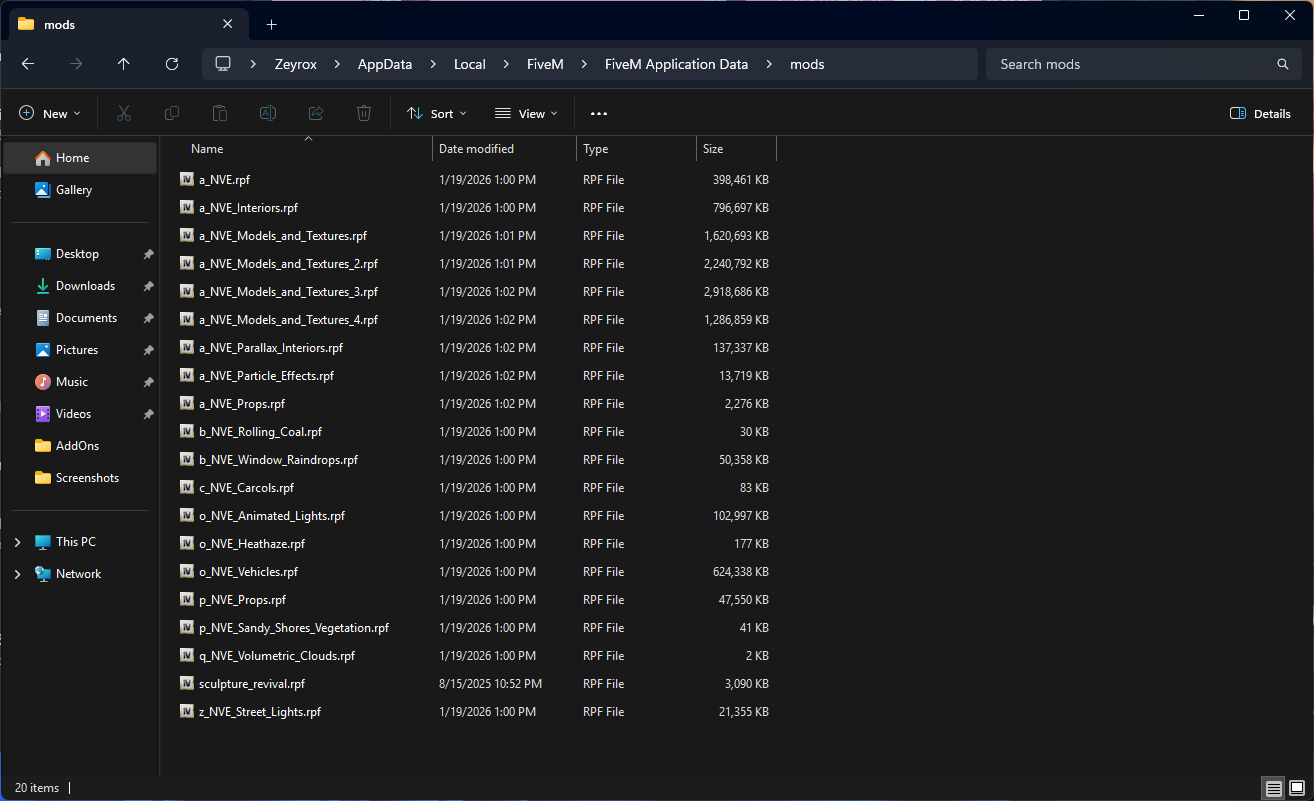Expand the This PC tree node
The width and height of the screenshot is (1314, 801).
(x=17, y=542)
